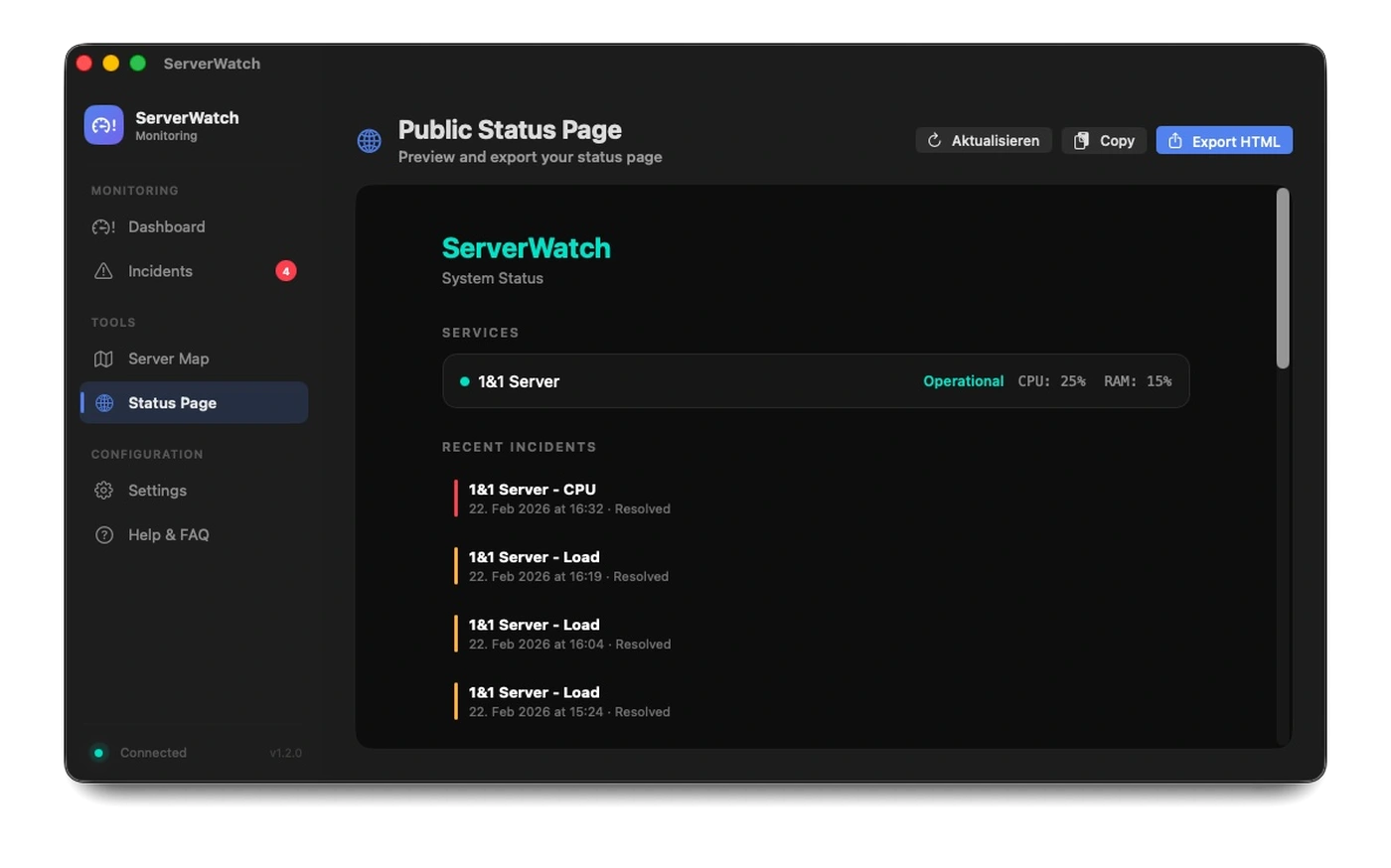This screenshot has width=1391, height=868.
Task: Click the Incidents warning triangle icon
Action: pyautogui.click(x=103, y=270)
